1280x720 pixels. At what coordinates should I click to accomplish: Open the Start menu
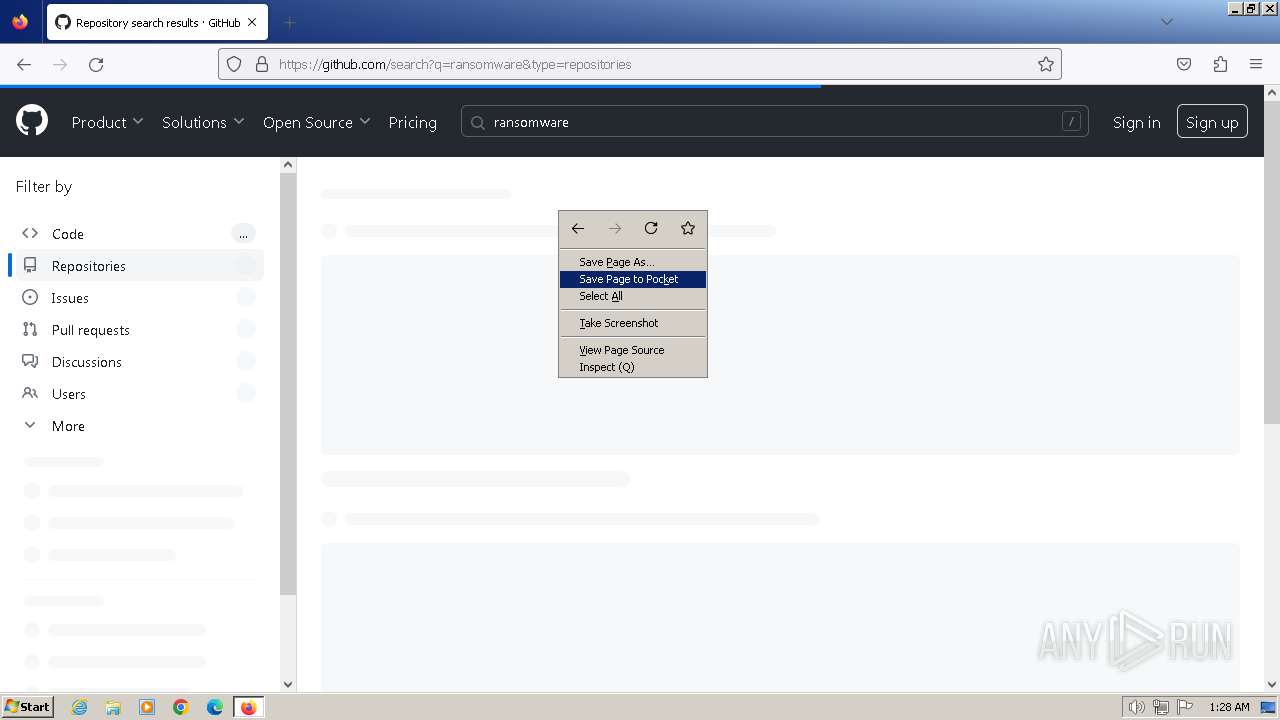click(x=27, y=707)
